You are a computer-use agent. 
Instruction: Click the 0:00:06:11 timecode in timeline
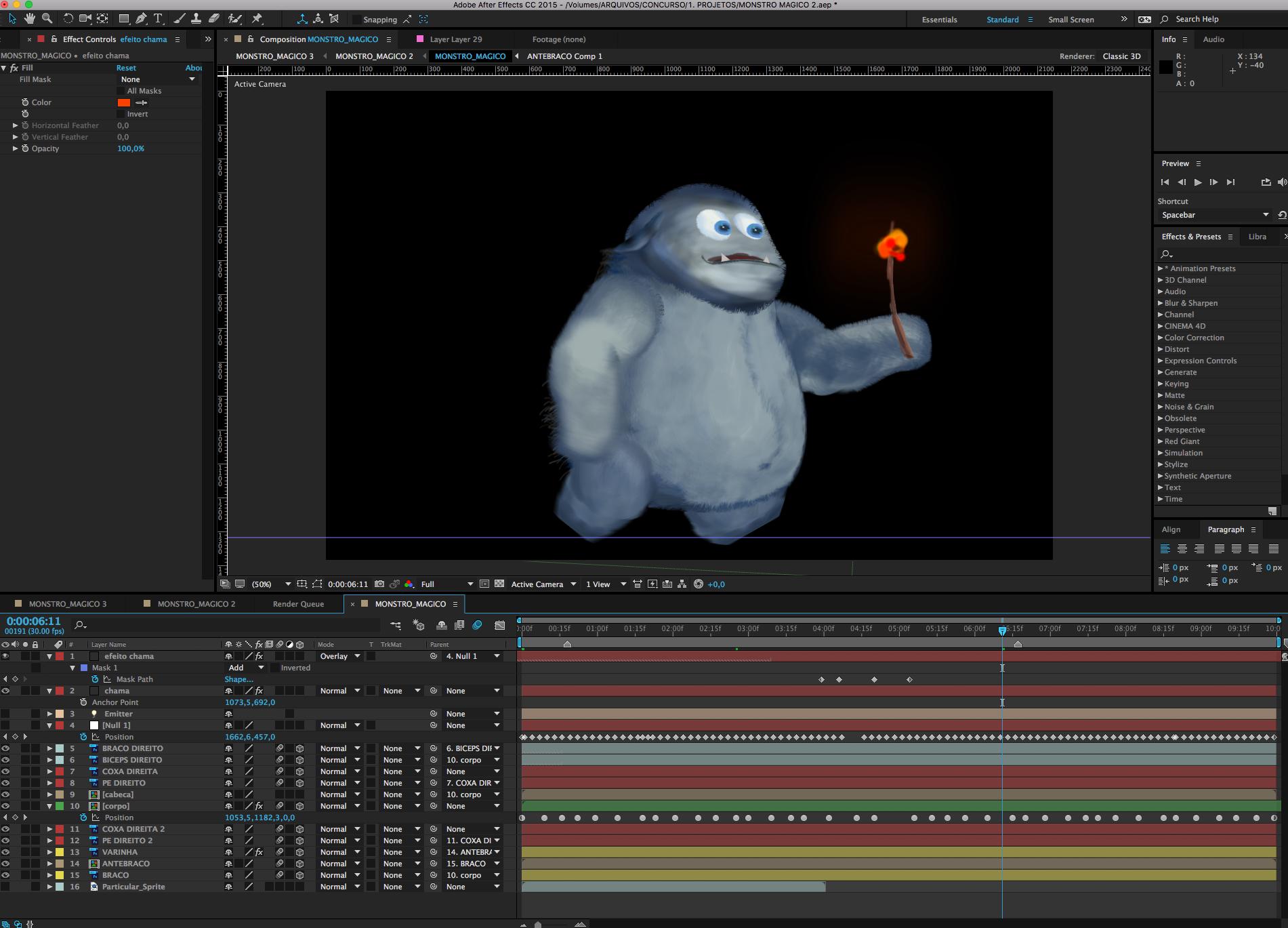tap(34, 621)
